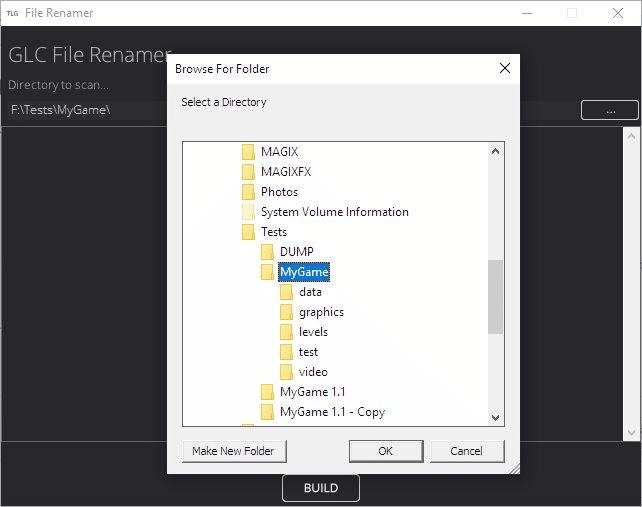Select the test subfolder name
Screen dimensions: 642x507
pos(308,352)
